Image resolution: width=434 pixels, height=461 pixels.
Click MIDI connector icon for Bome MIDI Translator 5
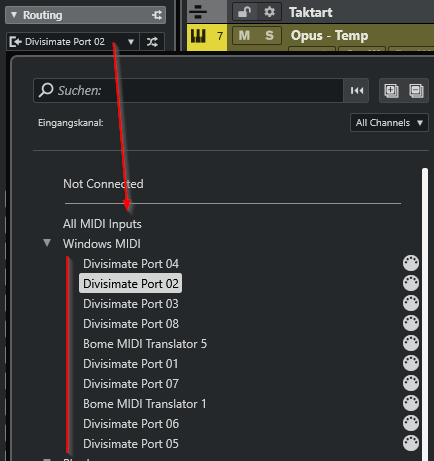411,343
